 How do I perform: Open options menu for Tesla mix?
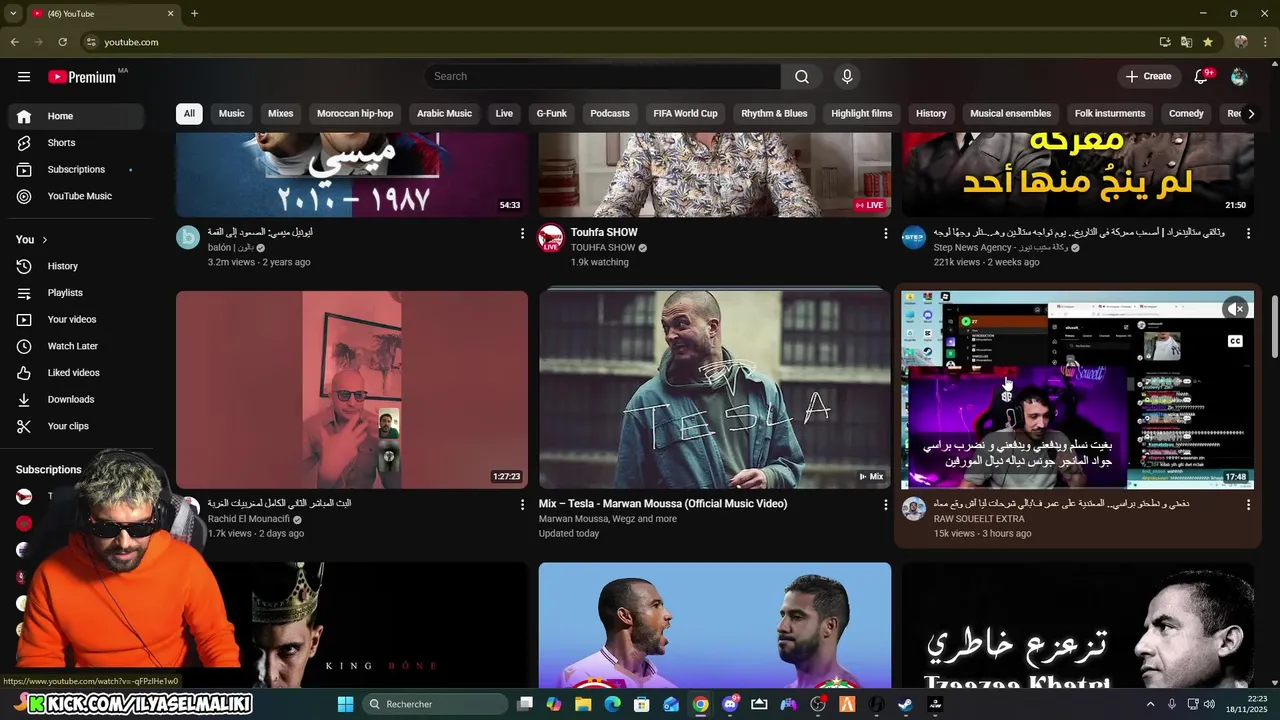tap(885, 505)
